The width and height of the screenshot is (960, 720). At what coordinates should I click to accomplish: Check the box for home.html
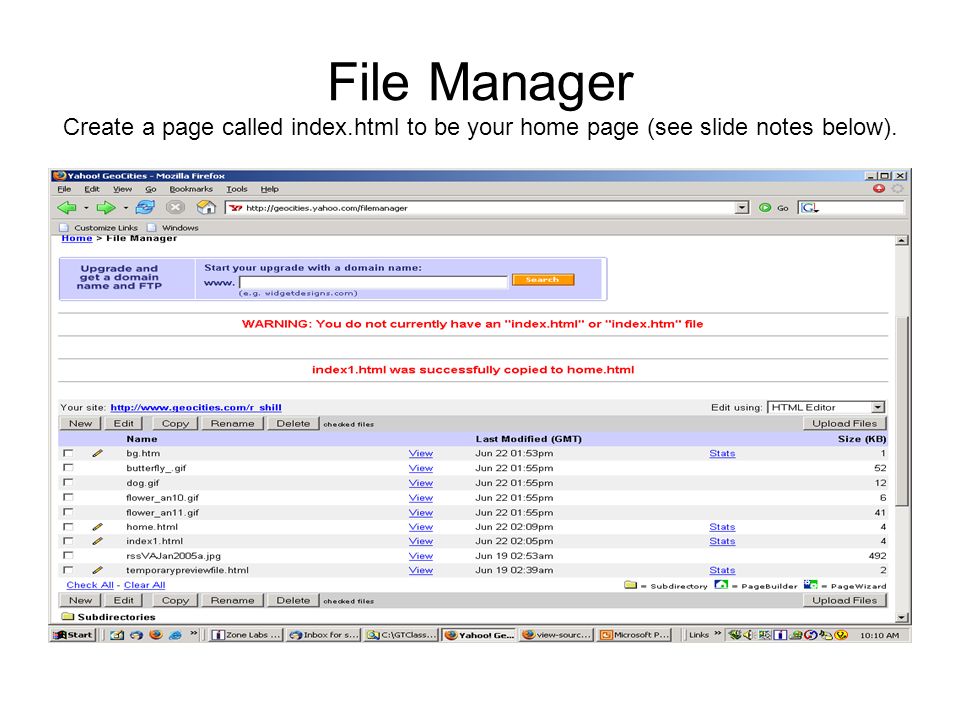[x=68, y=527]
